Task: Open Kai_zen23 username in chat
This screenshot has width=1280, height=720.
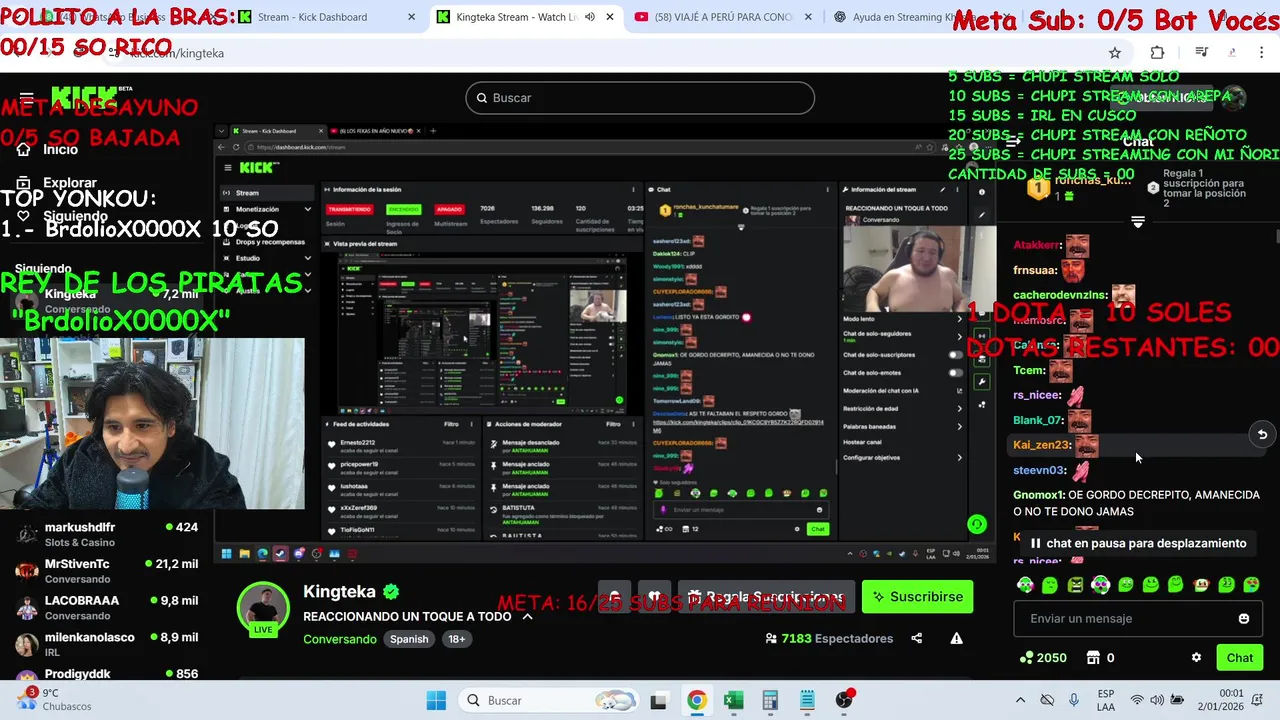Action: pos(1040,445)
